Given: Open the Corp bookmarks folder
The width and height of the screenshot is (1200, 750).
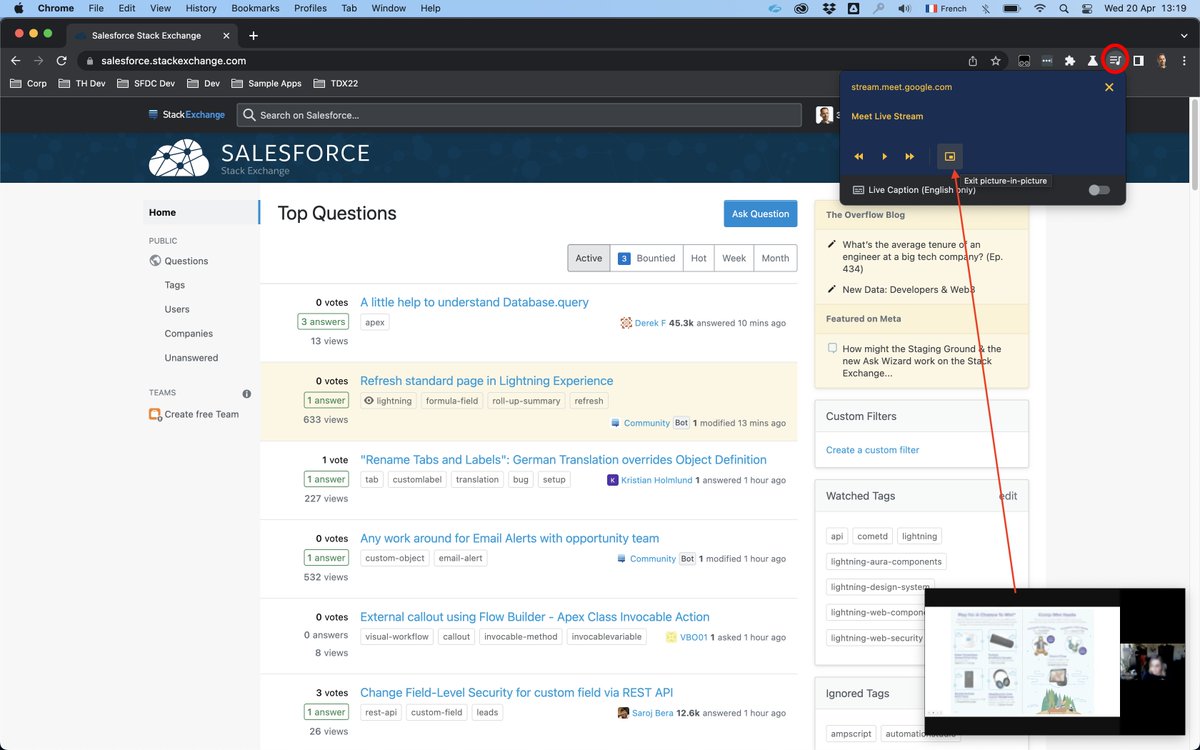Looking at the screenshot, I should pyautogui.click(x=28, y=83).
